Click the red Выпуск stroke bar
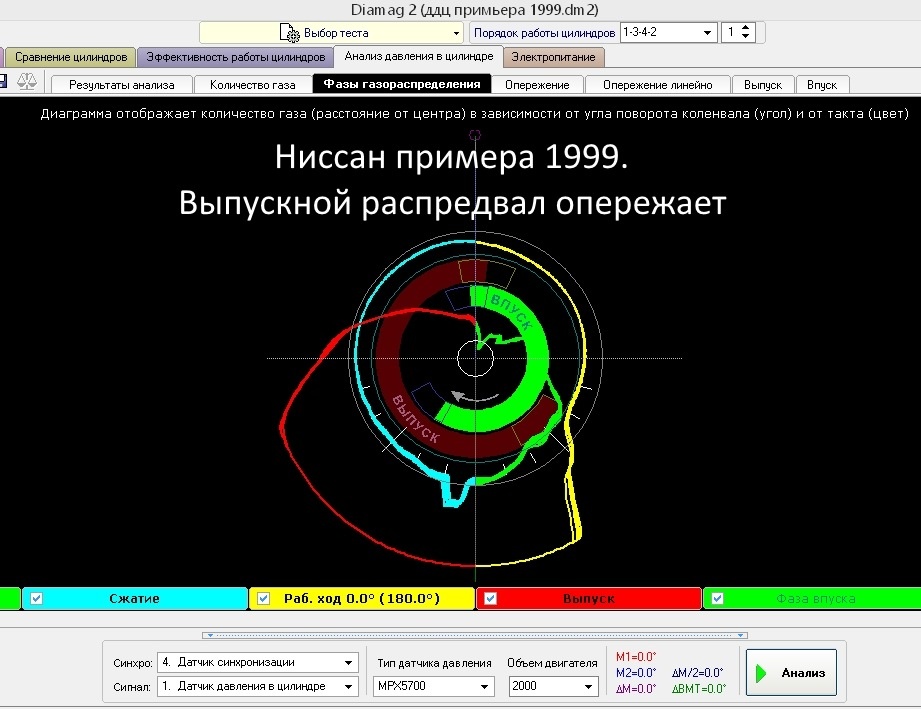This screenshot has width=921, height=709. 589,599
